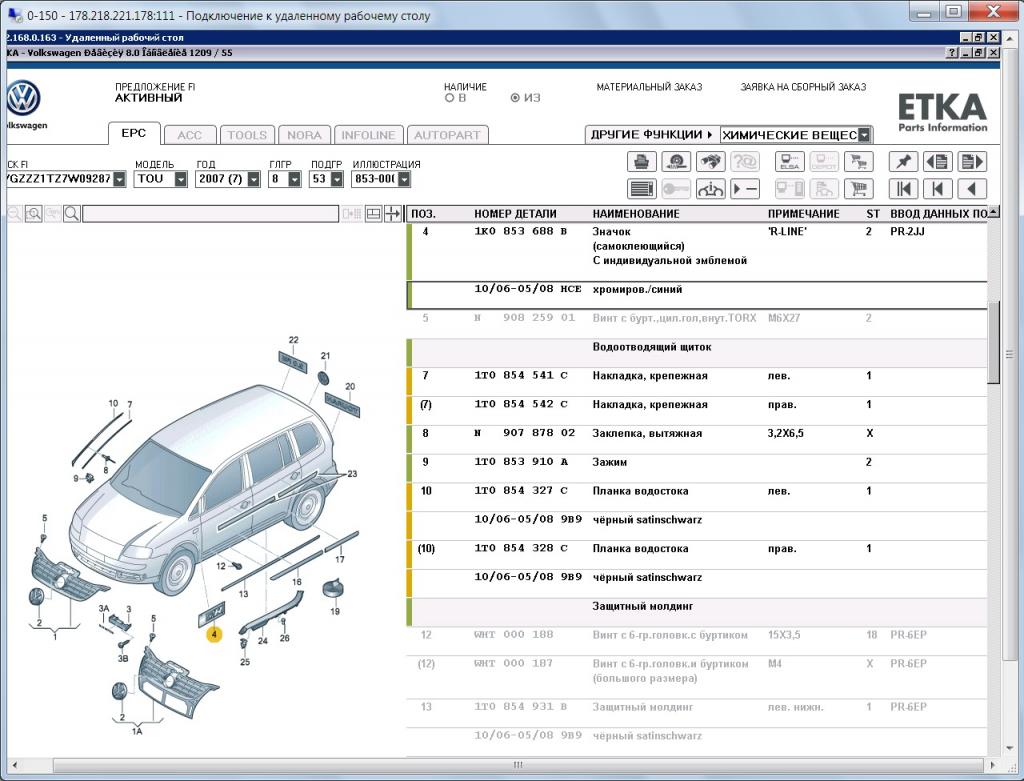The width and height of the screenshot is (1024, 781).
Task: Click the parts list vertical scrollbar thumb
Action: [993, 342]
